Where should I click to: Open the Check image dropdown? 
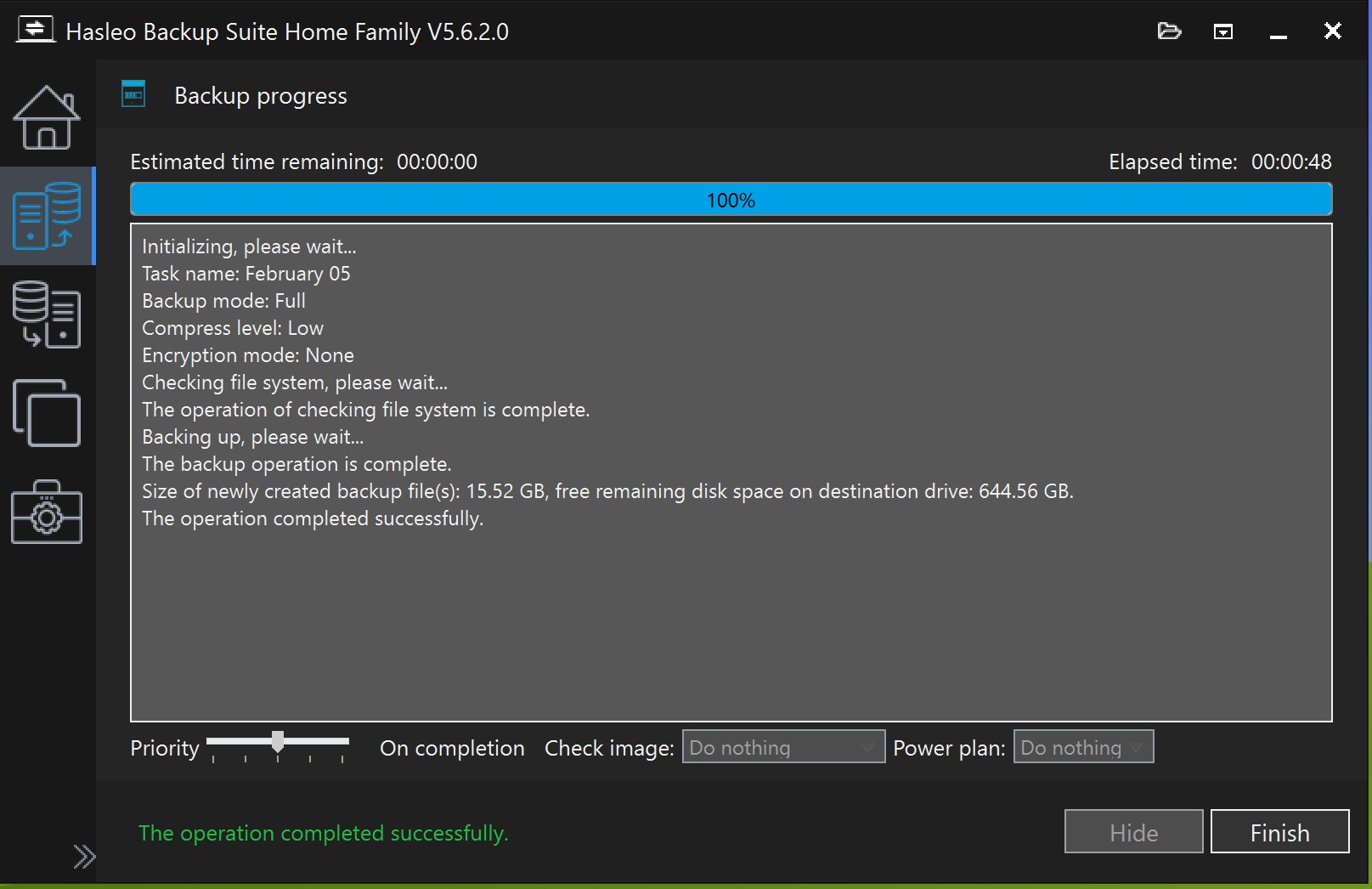point(783,747)
